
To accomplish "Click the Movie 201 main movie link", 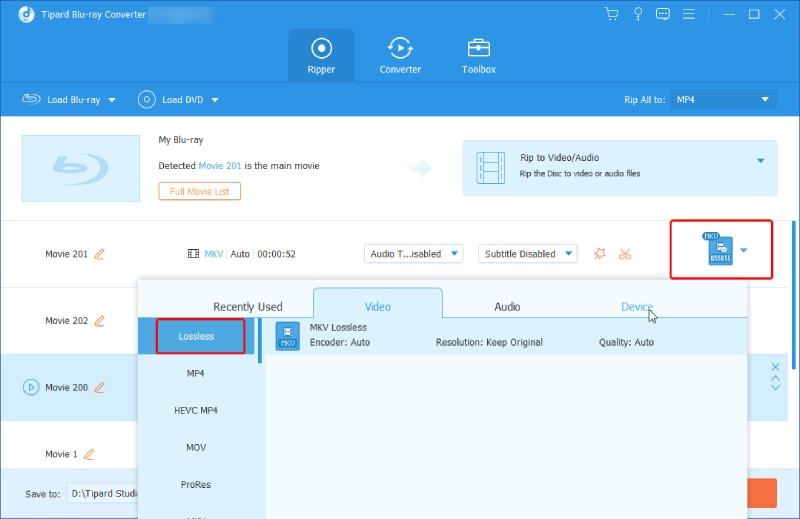I will 219,166.
